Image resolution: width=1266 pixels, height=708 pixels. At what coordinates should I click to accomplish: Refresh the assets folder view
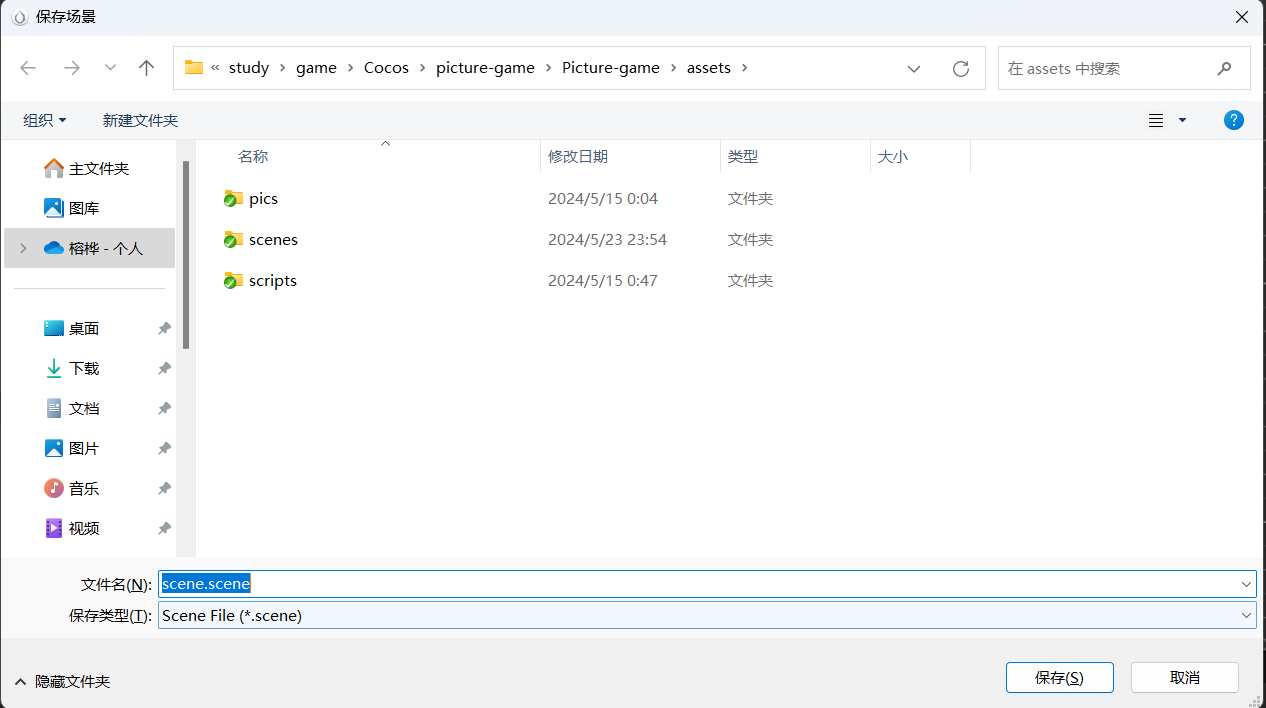point(961,68)
